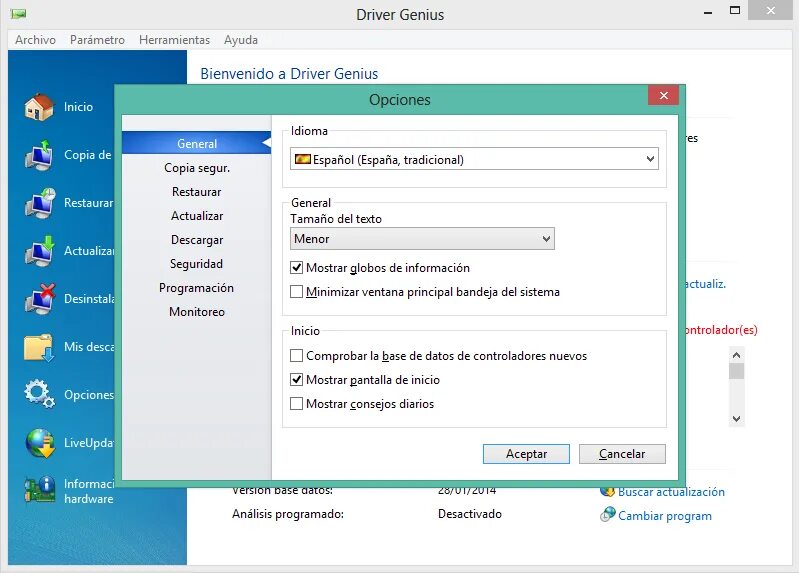Expand the Tamaño del texto dropdown
This screenshot has height=573, width=799.
pos(422,239)
